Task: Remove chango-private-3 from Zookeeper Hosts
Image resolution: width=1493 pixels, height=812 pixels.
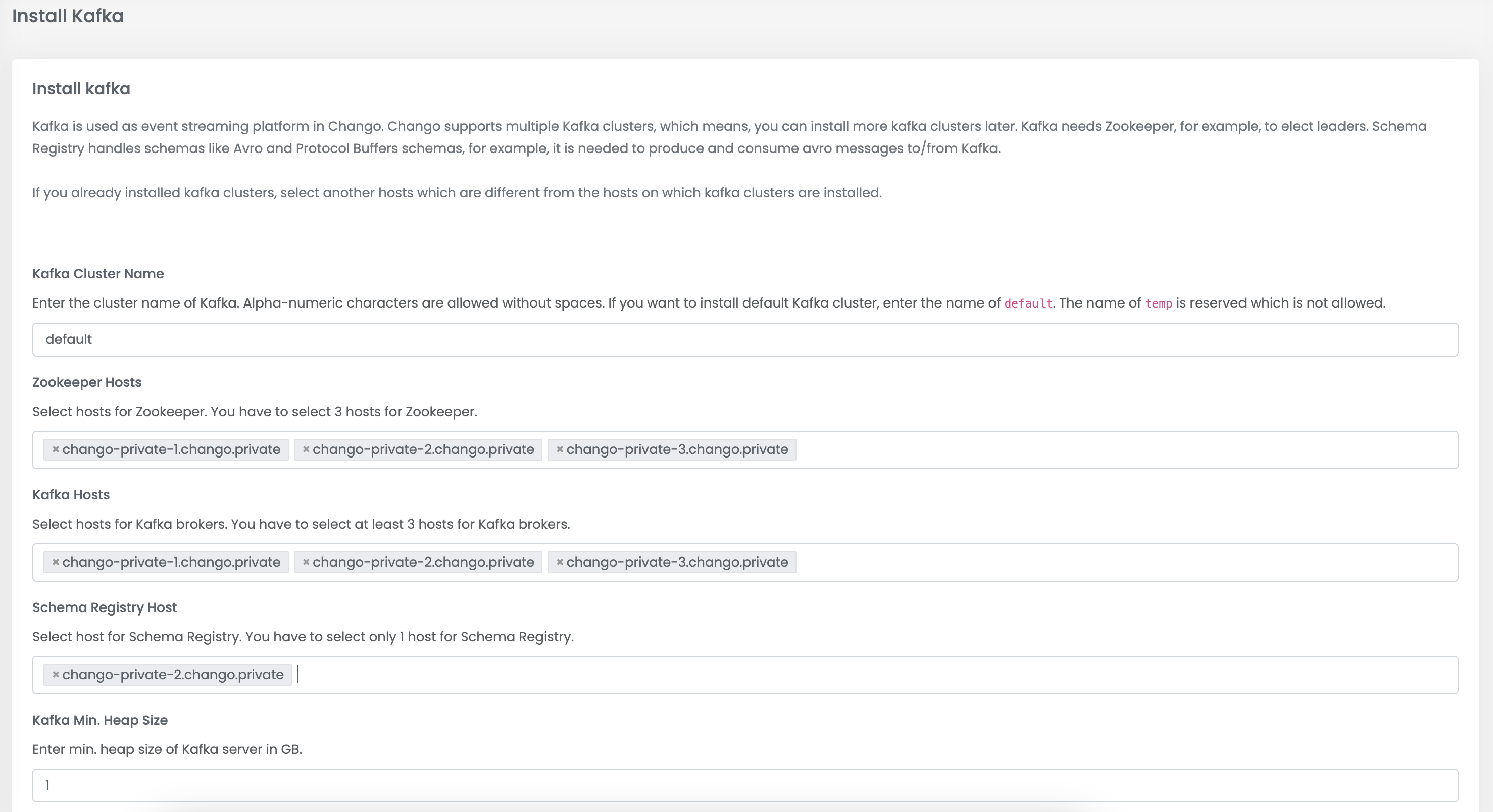Action: [x=560, y=449]
